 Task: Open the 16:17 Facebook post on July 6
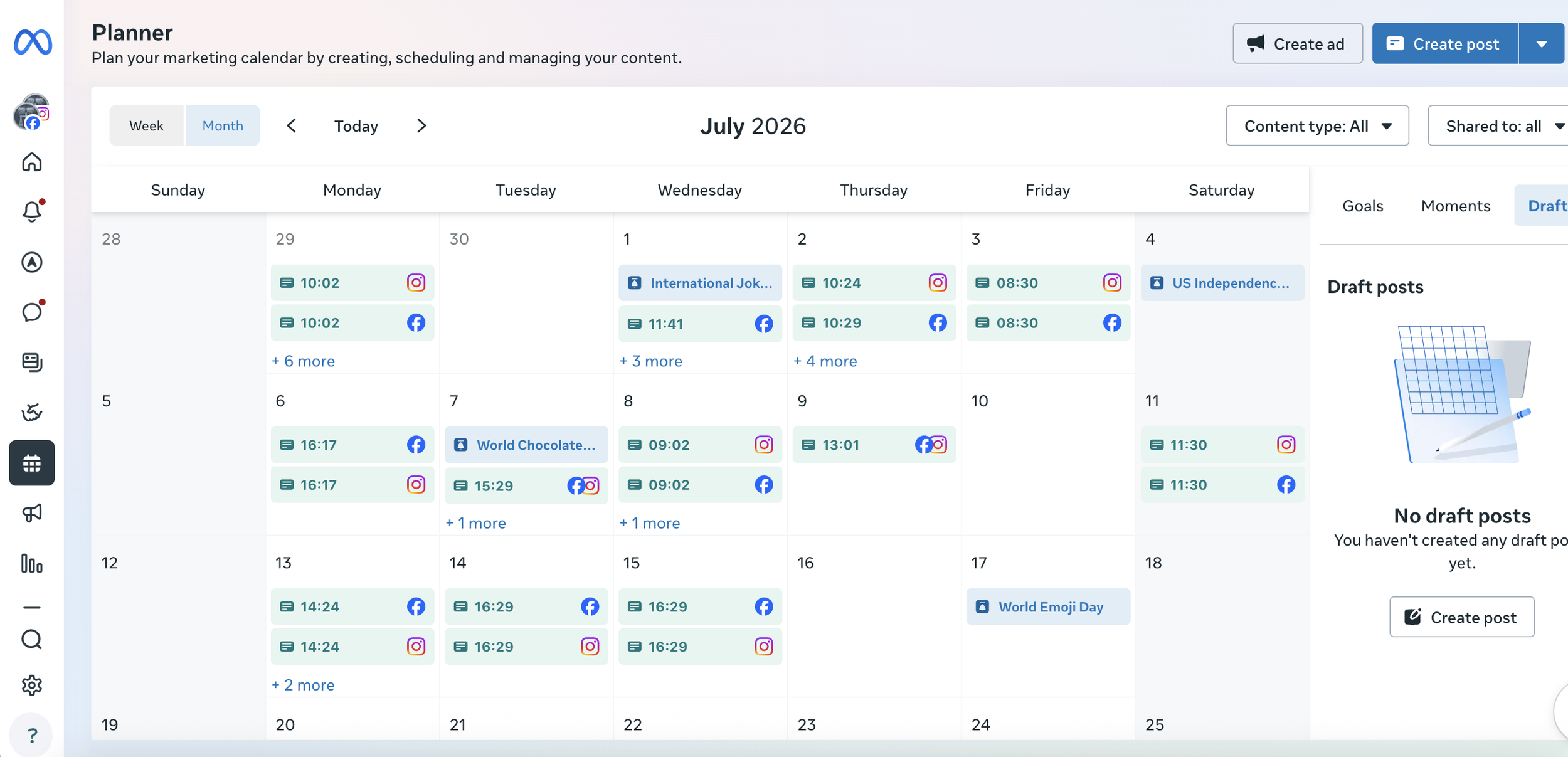click(x=352, y=445)
